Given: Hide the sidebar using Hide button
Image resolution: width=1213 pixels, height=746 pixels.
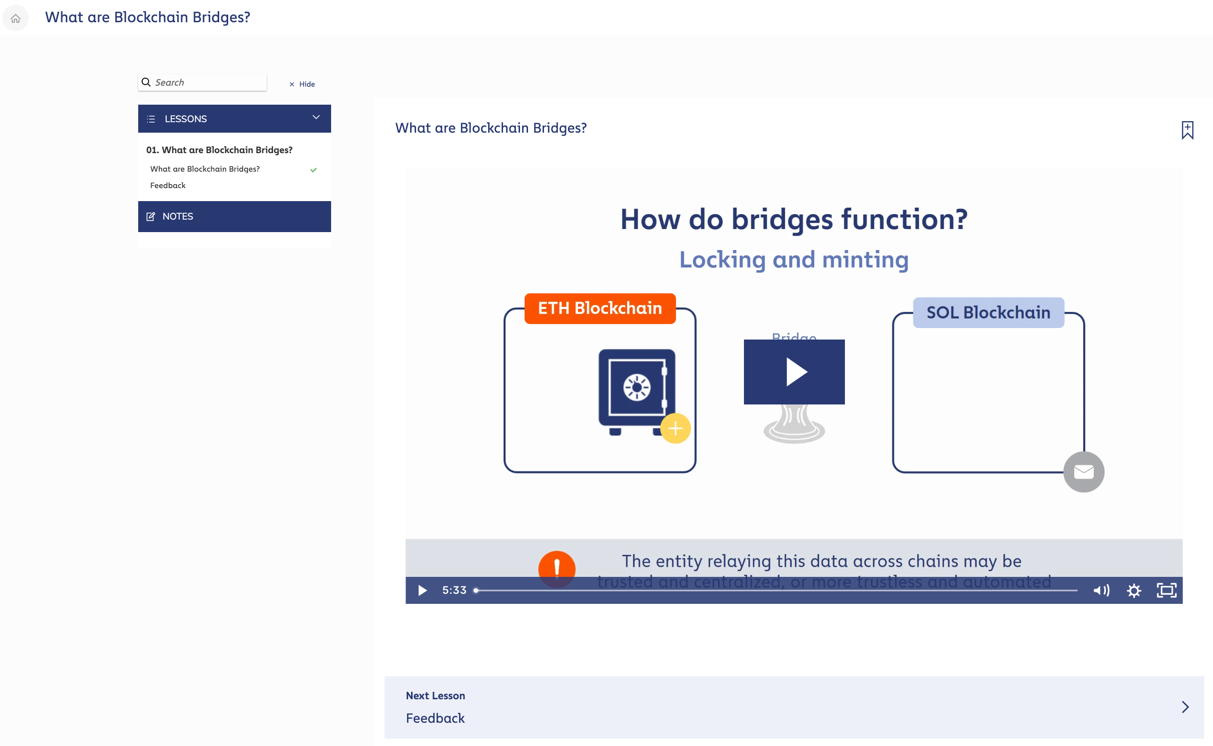Looking at the screenshot, I should pos(302,84).
